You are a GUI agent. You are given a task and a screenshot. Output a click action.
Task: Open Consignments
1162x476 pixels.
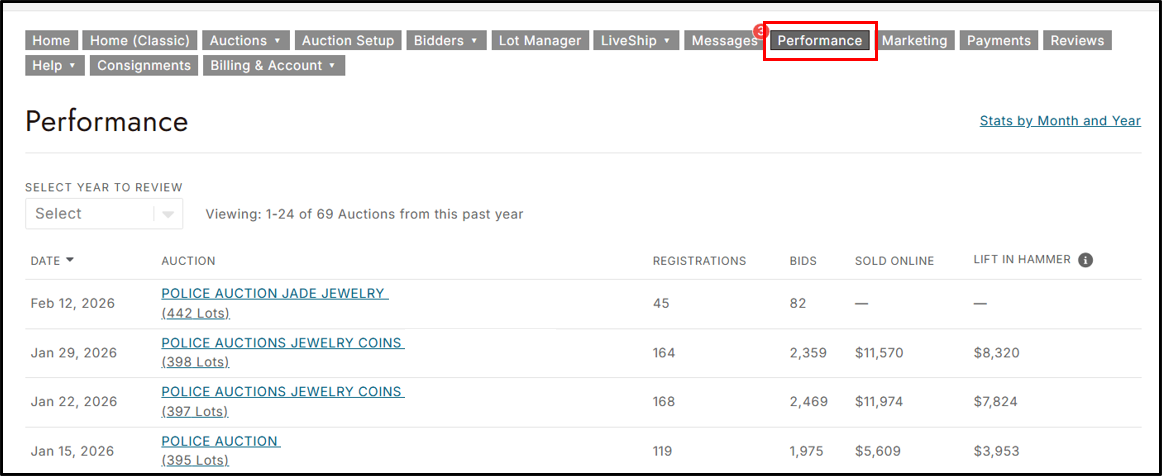145,65
